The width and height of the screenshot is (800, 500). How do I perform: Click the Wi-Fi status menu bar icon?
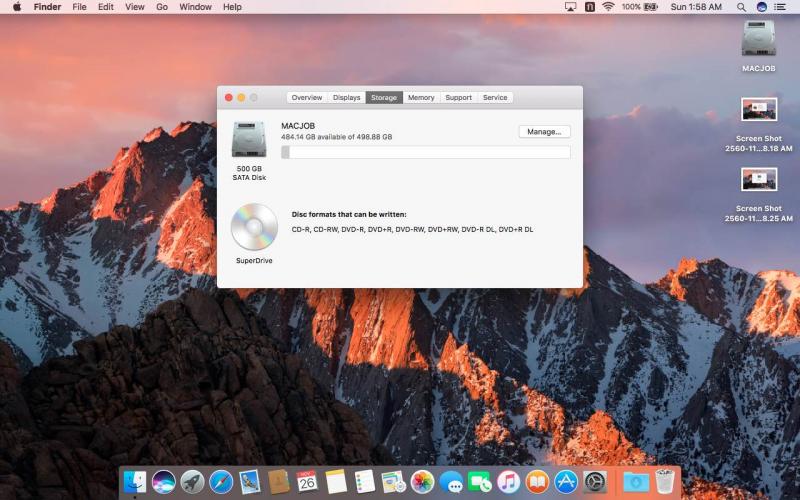point(608,7)
